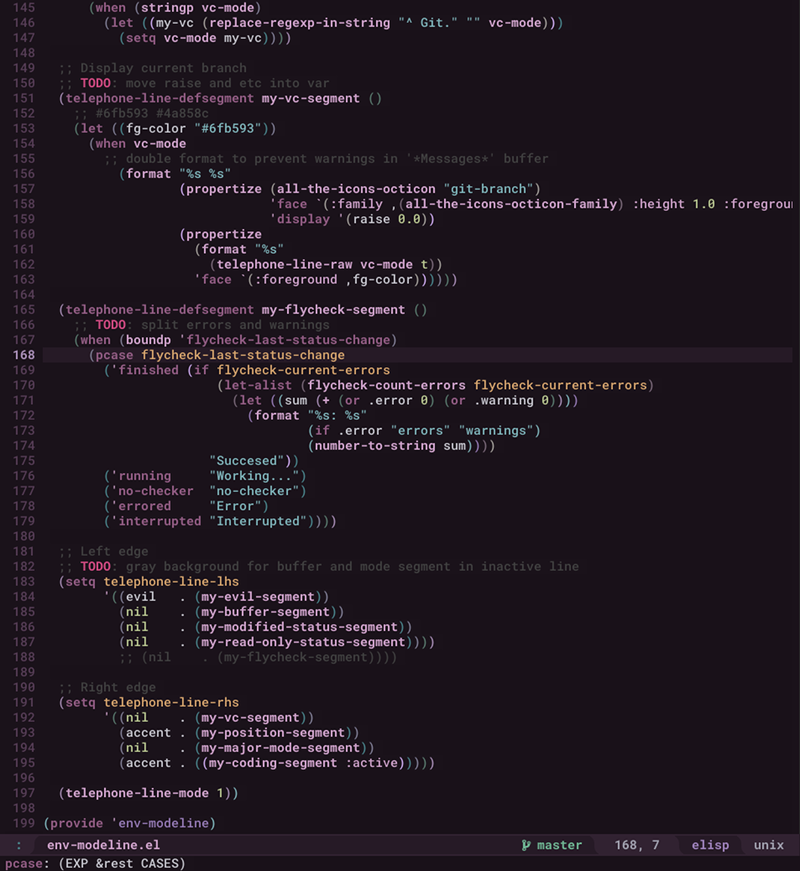Click the 'Right edge' comment on line 190
This screenshot has width=800, height=871.
click(118, 687)
